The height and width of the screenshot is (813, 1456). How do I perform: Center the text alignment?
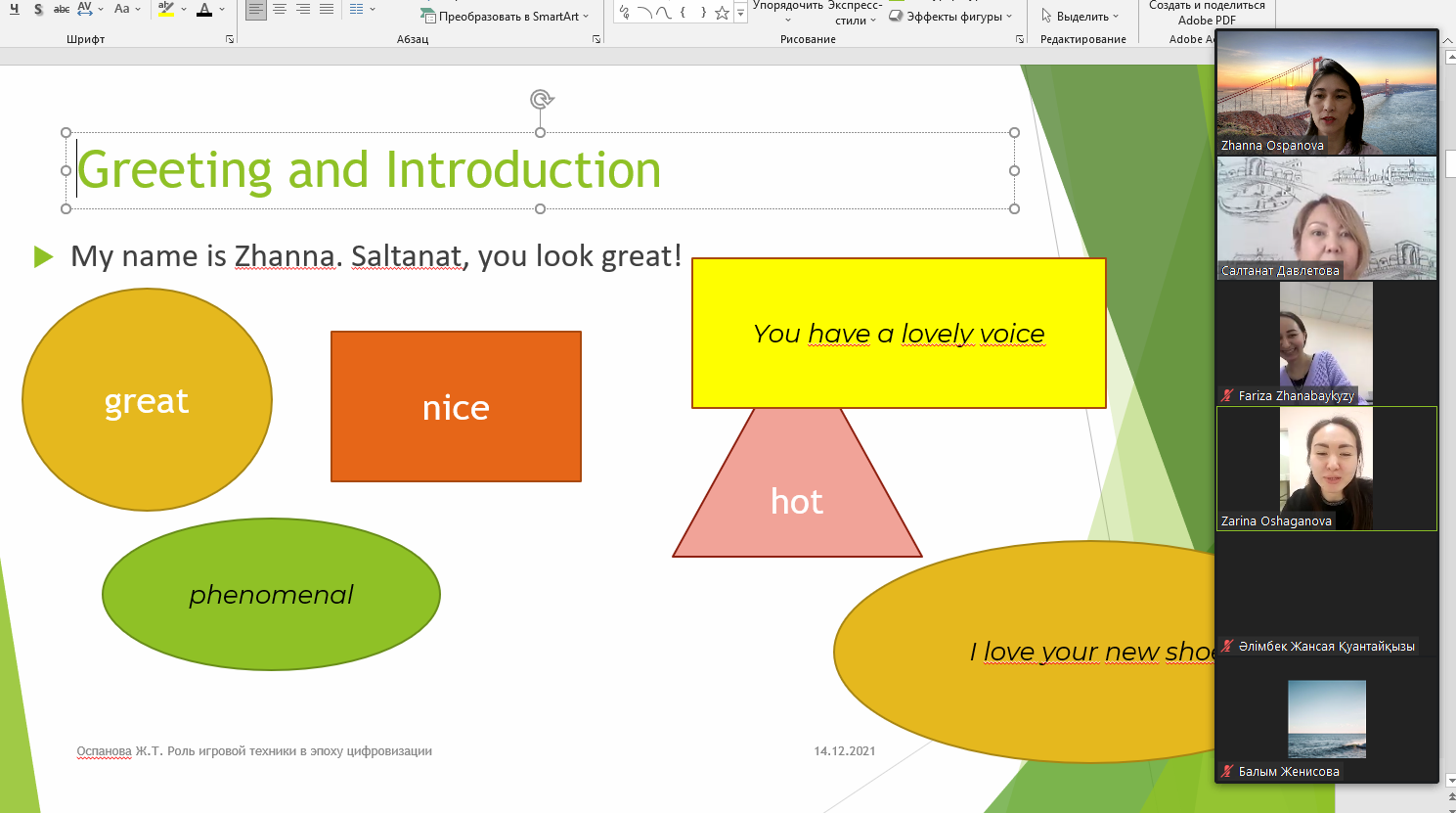280,9
